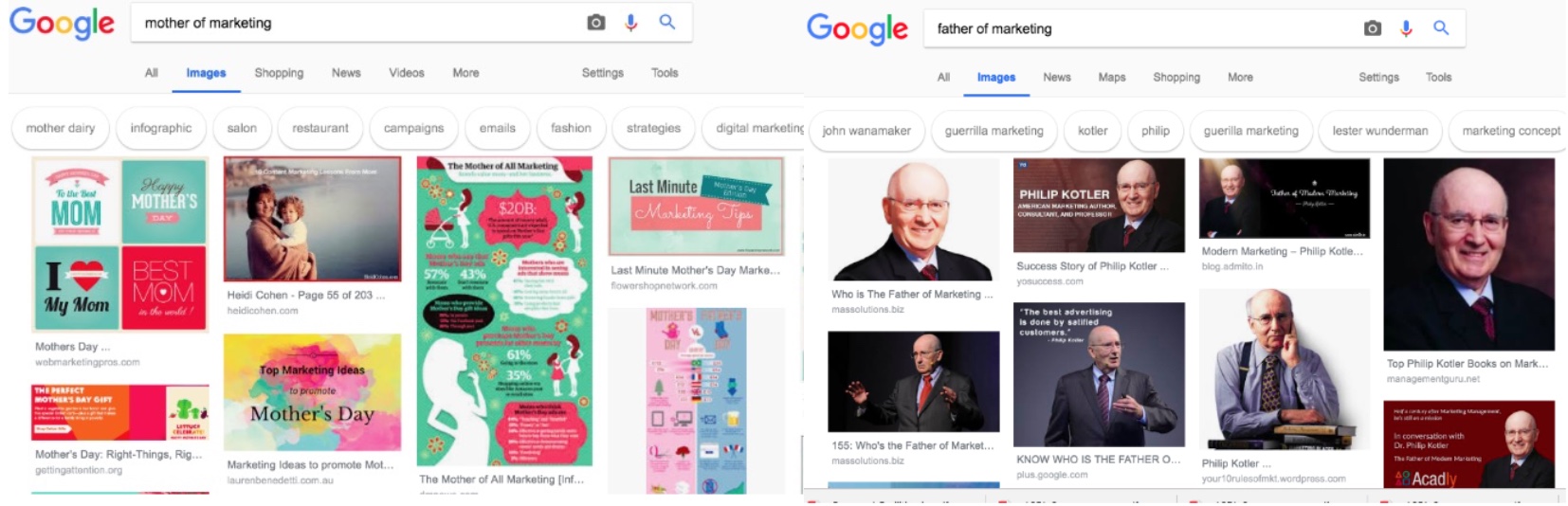
Task: Click microphone icon in "father of marketing" search
Action: point(1406,28)
